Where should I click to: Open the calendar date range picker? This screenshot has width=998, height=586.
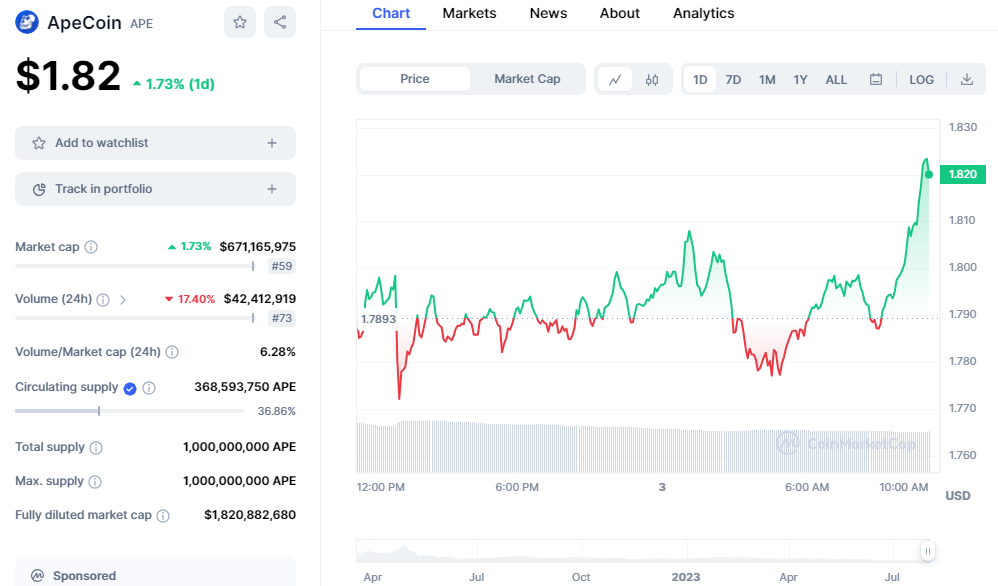tap(876, 80)
